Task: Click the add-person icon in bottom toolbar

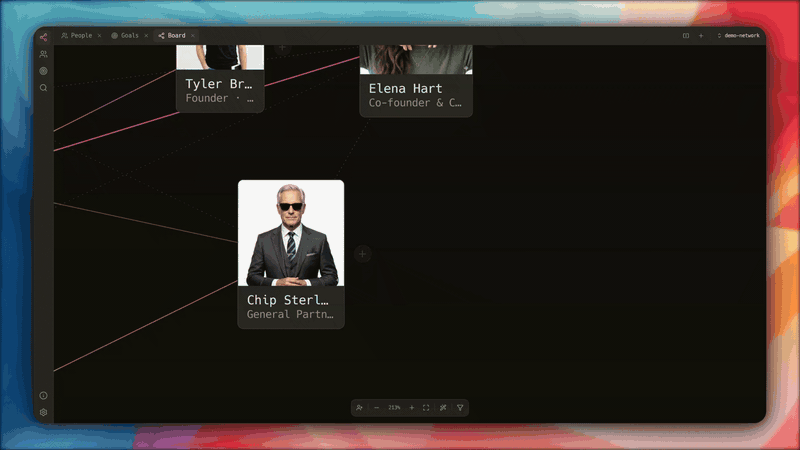Action: tap(359, 408)
